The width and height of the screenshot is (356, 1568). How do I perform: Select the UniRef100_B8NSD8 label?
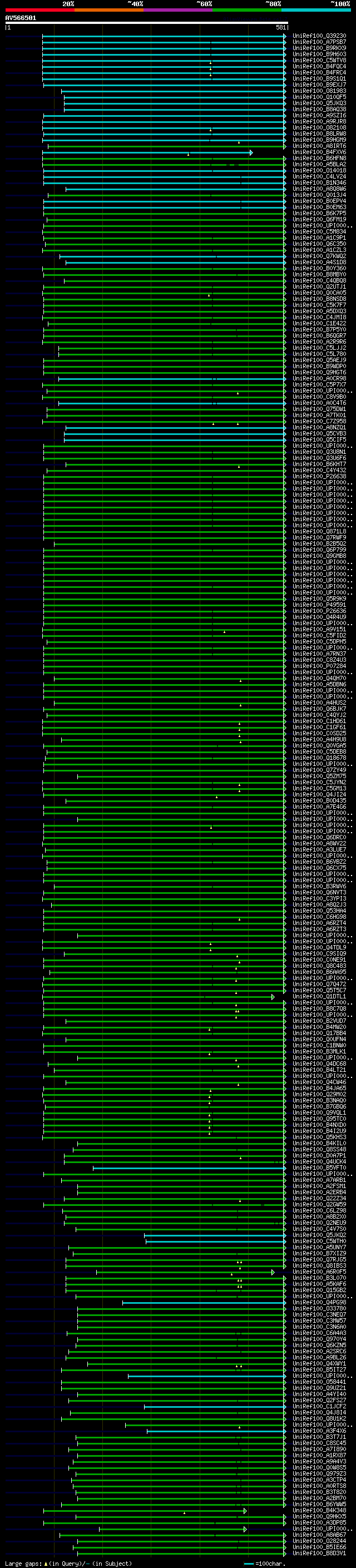(319, 299)
